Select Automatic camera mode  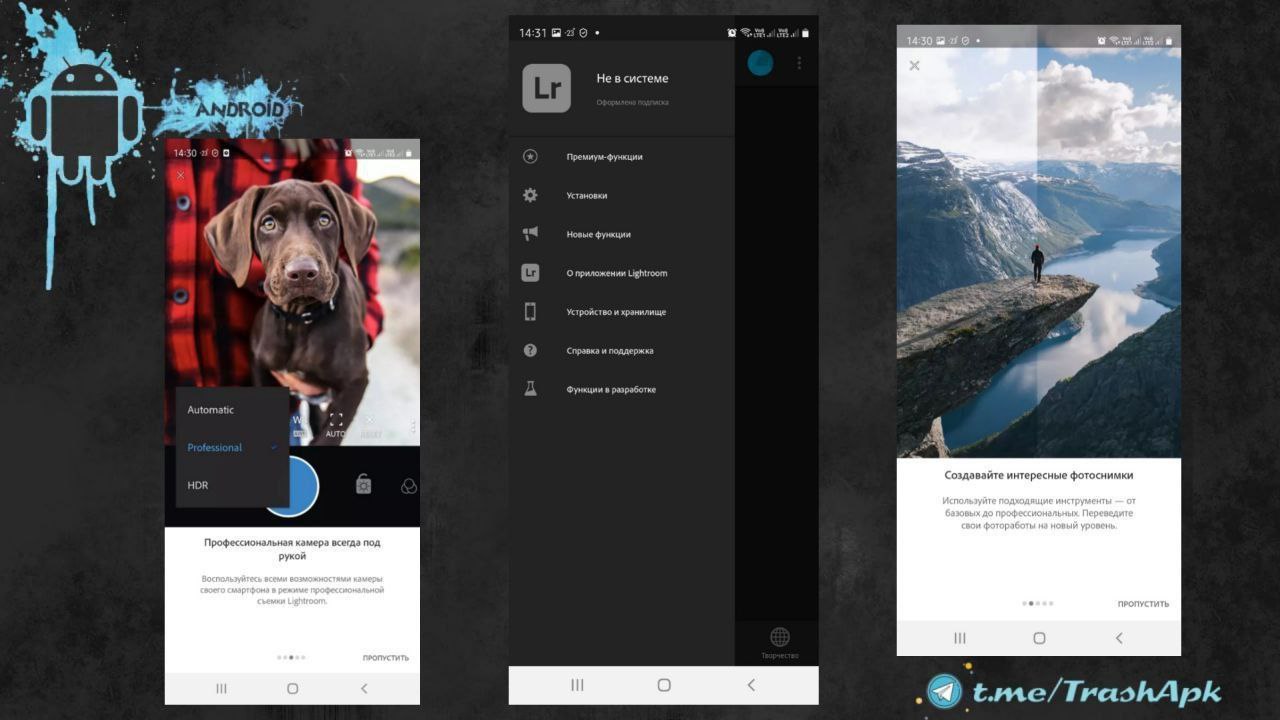[x=211, y=410]
